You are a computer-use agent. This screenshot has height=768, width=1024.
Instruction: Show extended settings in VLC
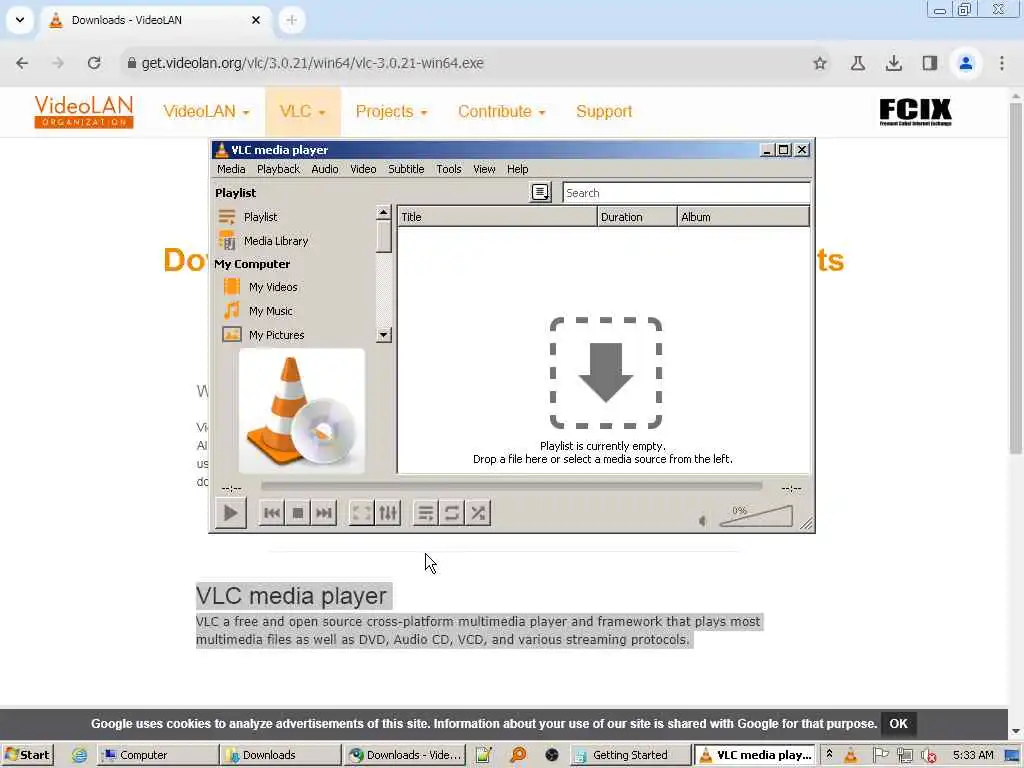(x=388, y=513)
